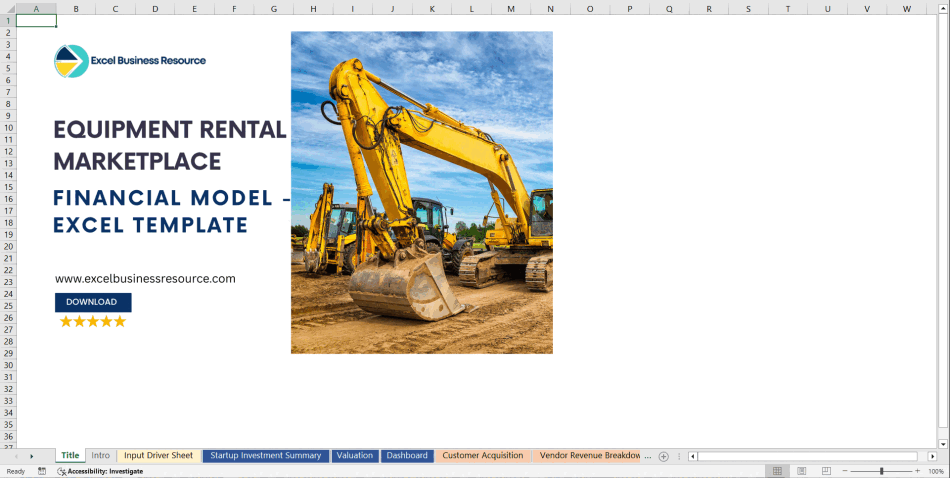Open the Input Driver Sheet tab
Screen dimensions: 950x478
tap(158, 456)
